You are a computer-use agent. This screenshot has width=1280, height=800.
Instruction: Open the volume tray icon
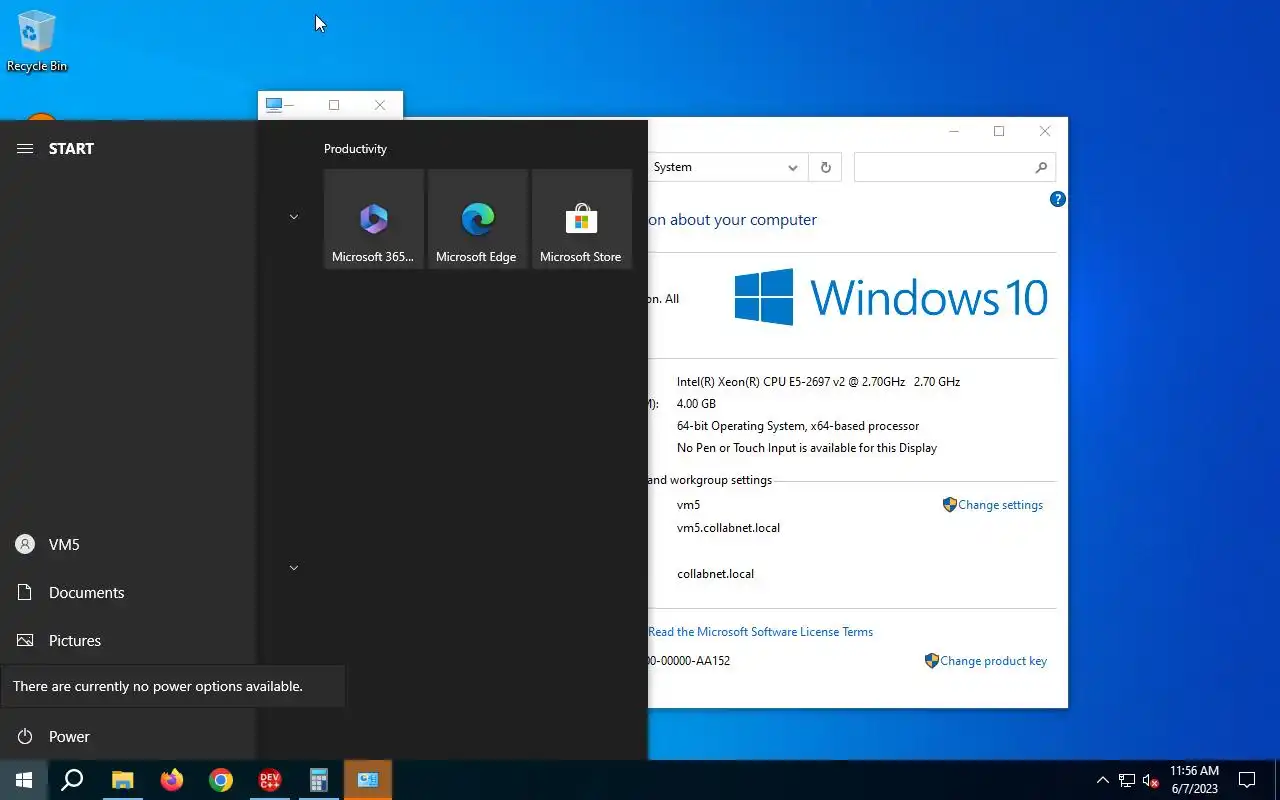click(1150, 780)
